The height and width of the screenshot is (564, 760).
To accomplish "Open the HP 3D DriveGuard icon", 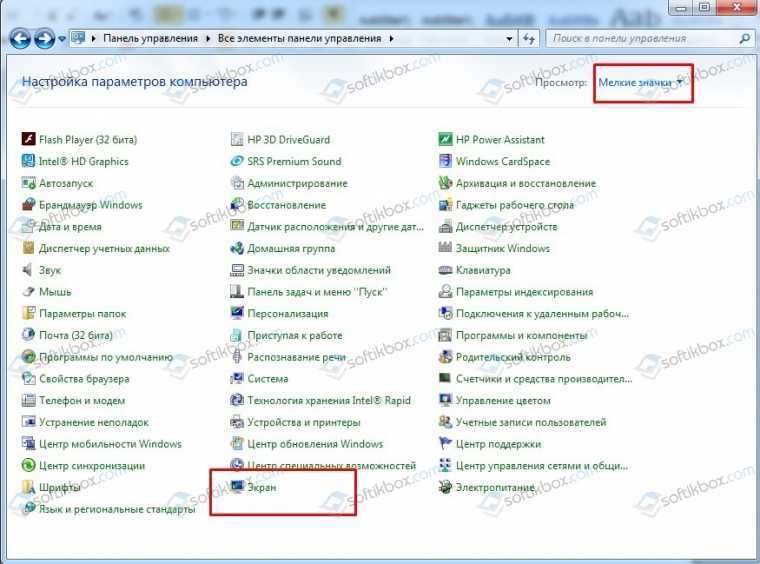I will (237, 140).
